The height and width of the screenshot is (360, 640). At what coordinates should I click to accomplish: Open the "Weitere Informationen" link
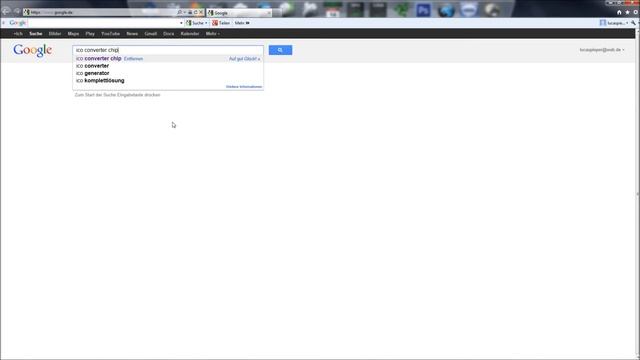pyautogui.click(x=244, y=87)
